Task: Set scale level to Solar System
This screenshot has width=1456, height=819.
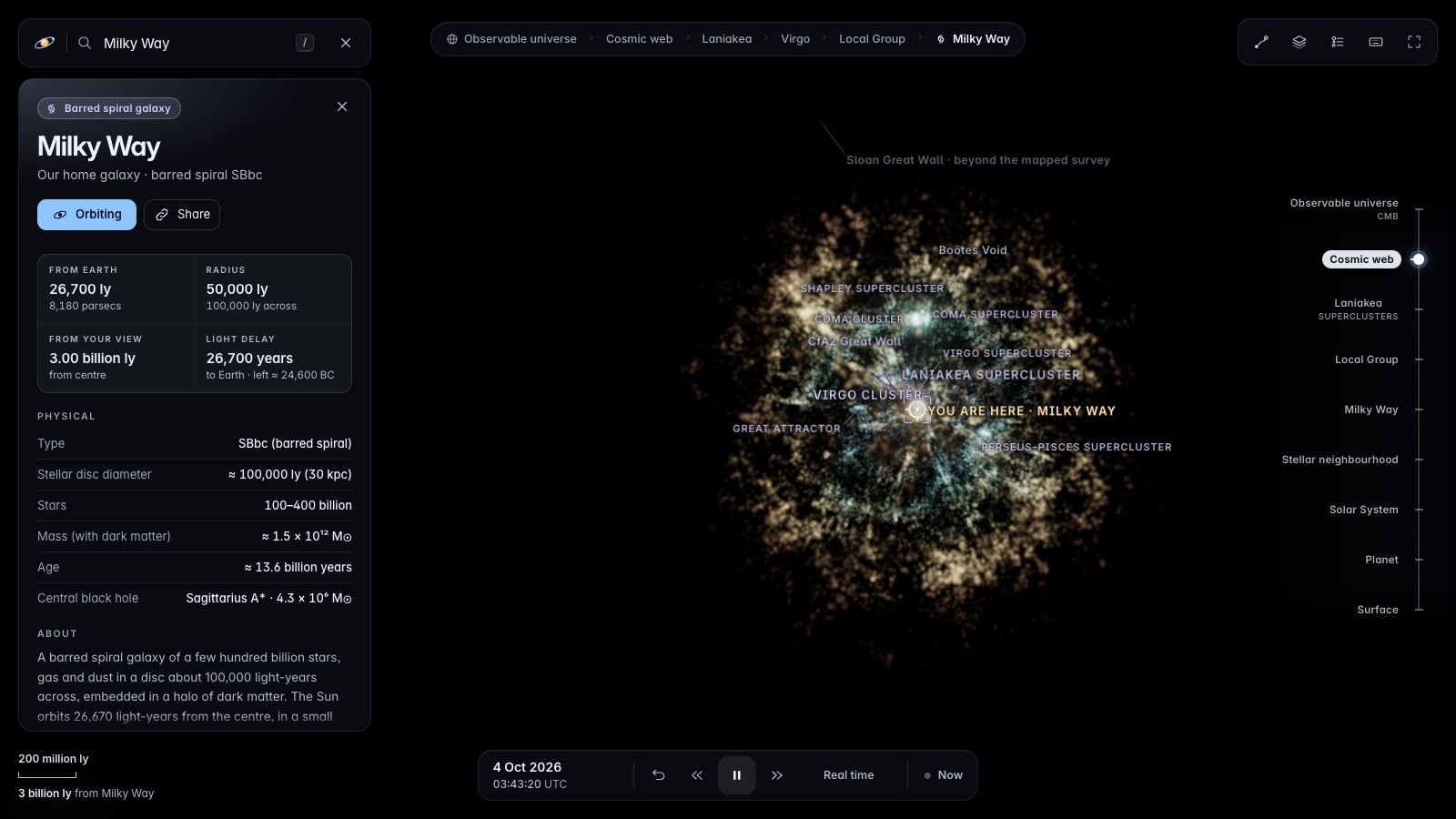Action: pyautogui.click(x=1364, y=510)
